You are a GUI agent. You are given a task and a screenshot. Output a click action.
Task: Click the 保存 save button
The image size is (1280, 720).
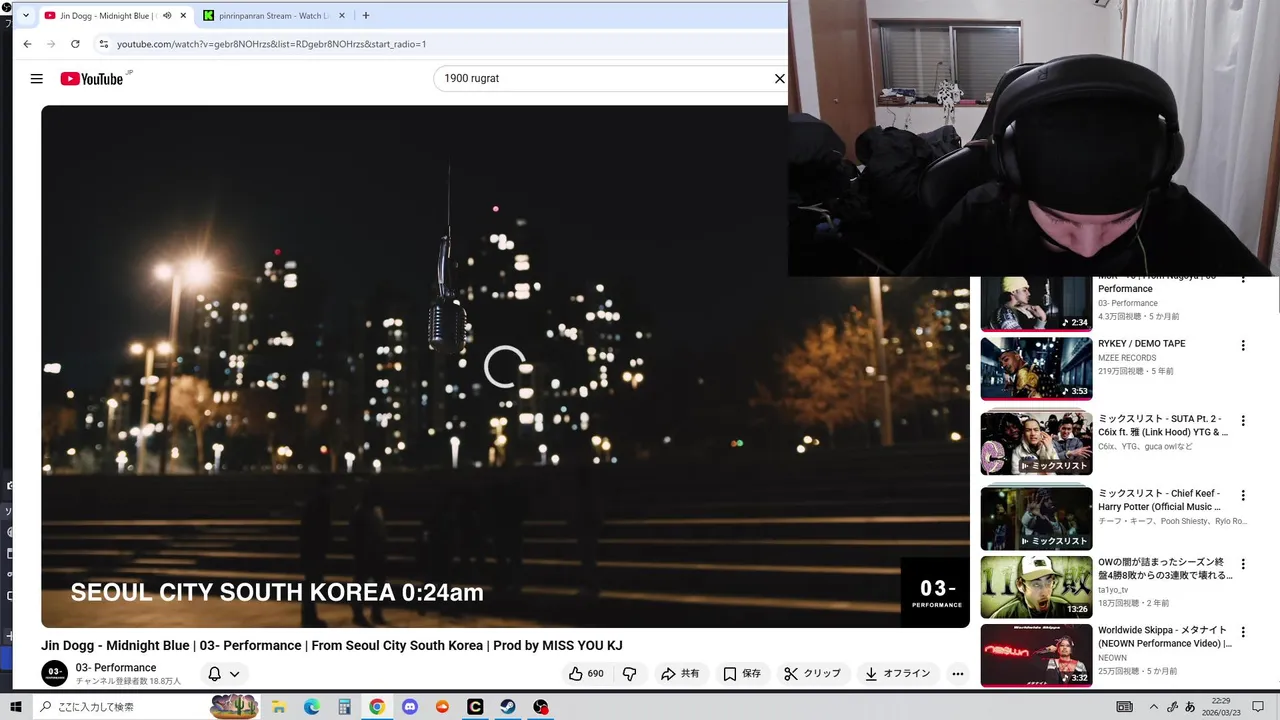[x=742, y=674]
